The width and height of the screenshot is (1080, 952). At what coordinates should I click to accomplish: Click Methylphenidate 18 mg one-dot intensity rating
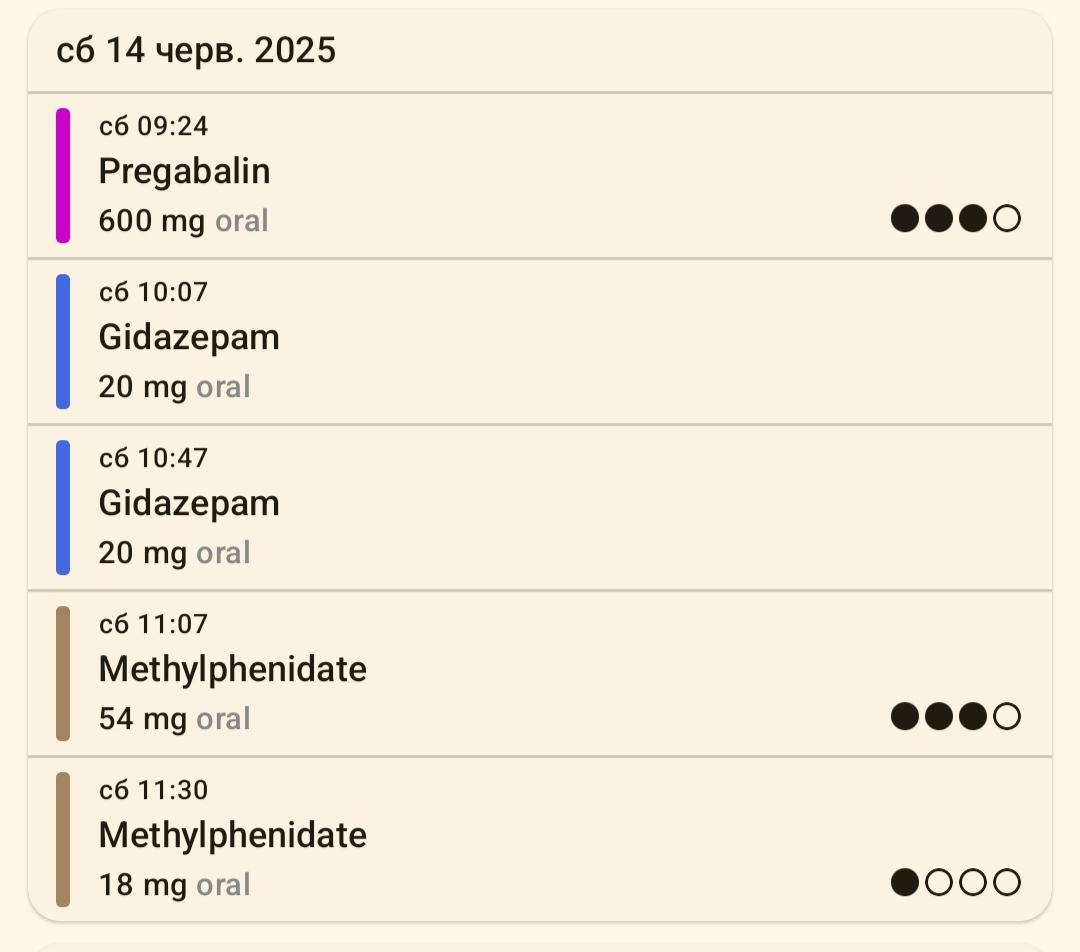(955, 882)
